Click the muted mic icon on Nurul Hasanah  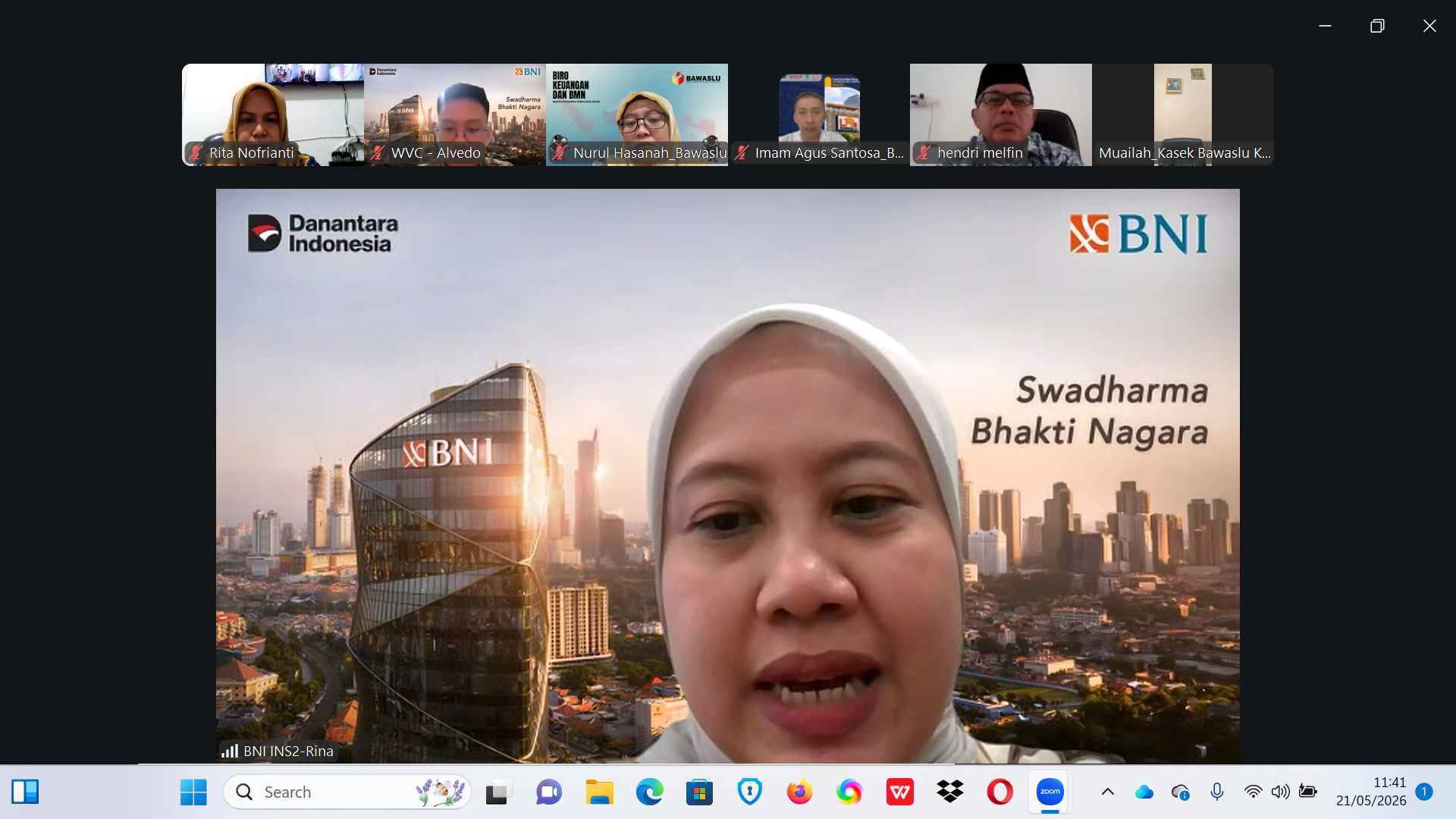[560, 152]
